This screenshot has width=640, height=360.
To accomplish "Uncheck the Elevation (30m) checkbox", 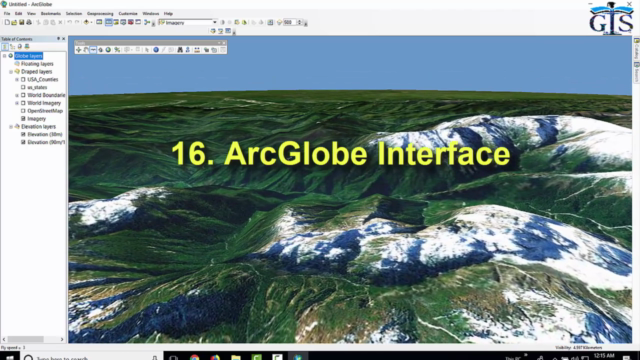I will pos(23,134).
